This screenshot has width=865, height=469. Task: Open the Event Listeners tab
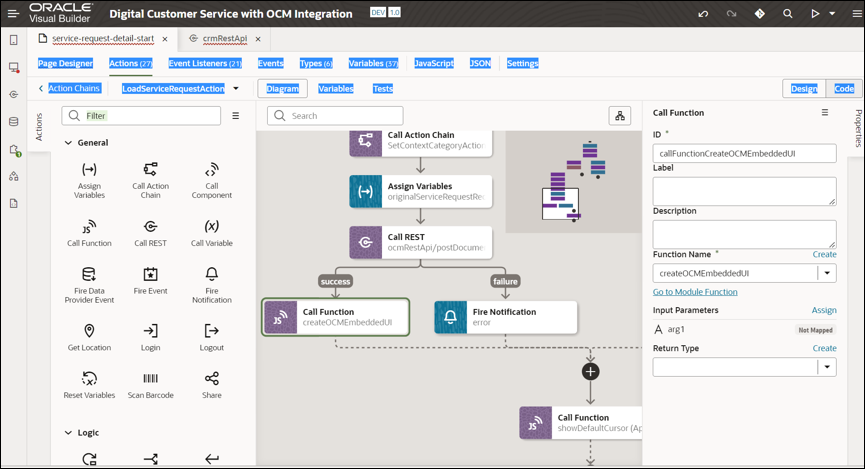[x=205, y=63]
